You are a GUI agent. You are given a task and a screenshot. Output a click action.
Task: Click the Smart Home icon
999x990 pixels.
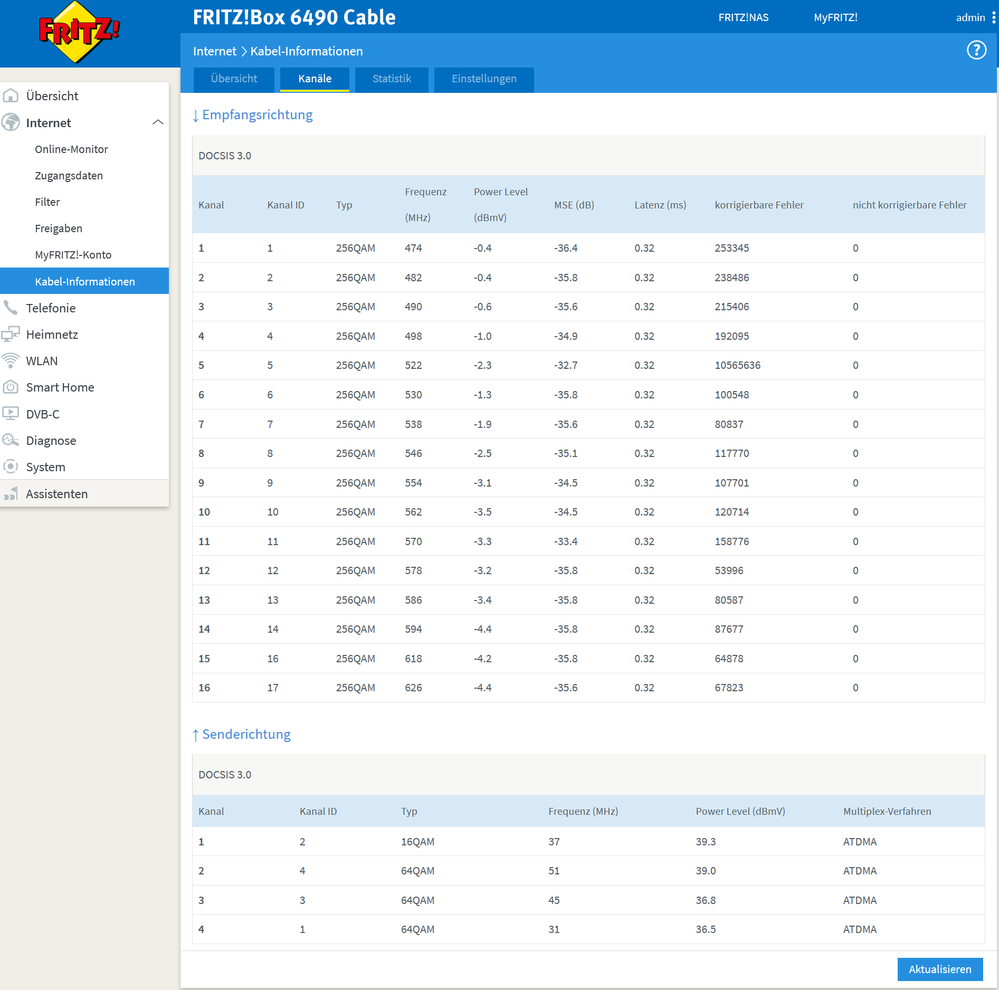pos(11,387)
